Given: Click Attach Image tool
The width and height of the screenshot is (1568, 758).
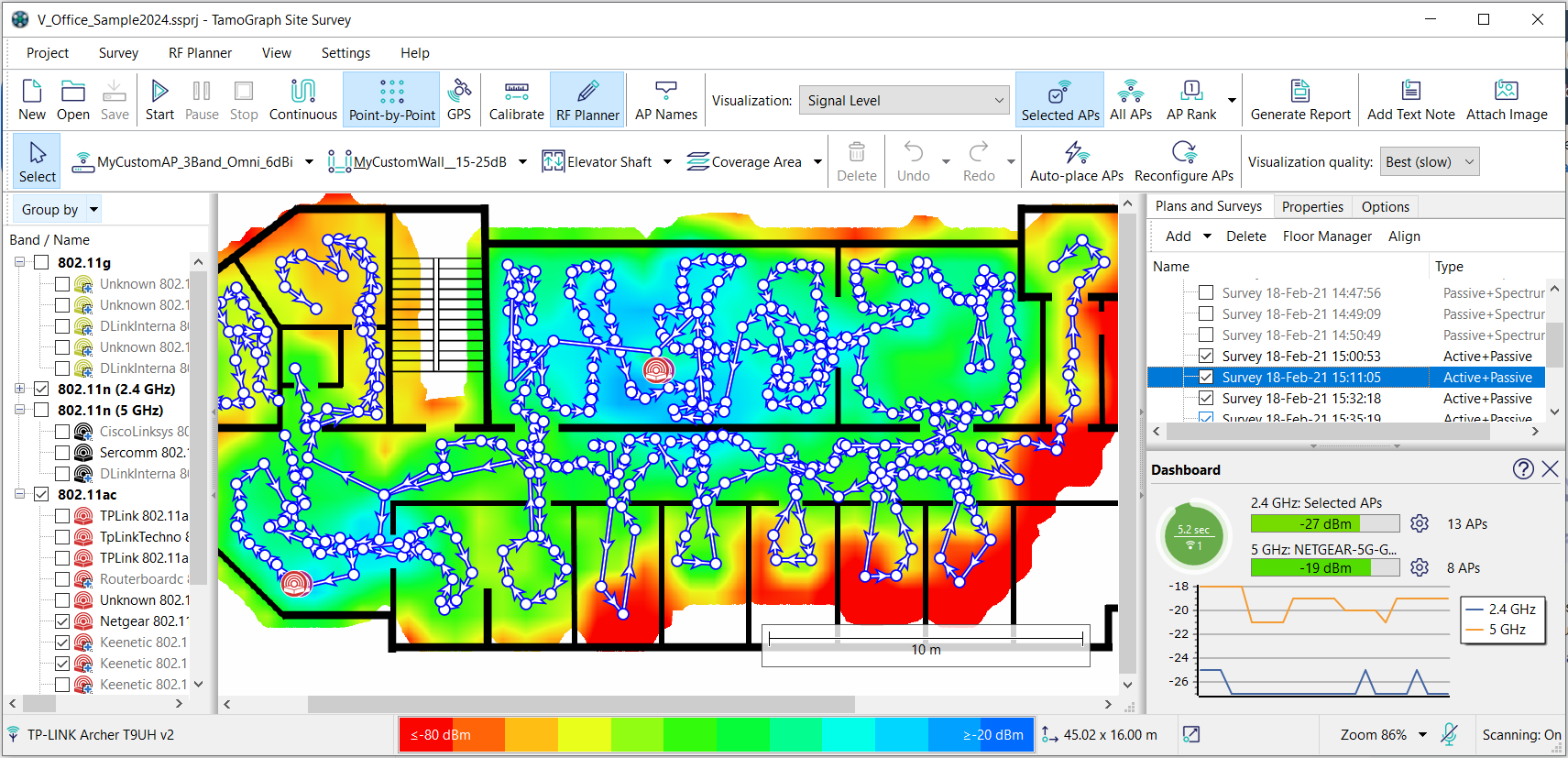Looking at the screenshot, I should tap(1507, 99).
